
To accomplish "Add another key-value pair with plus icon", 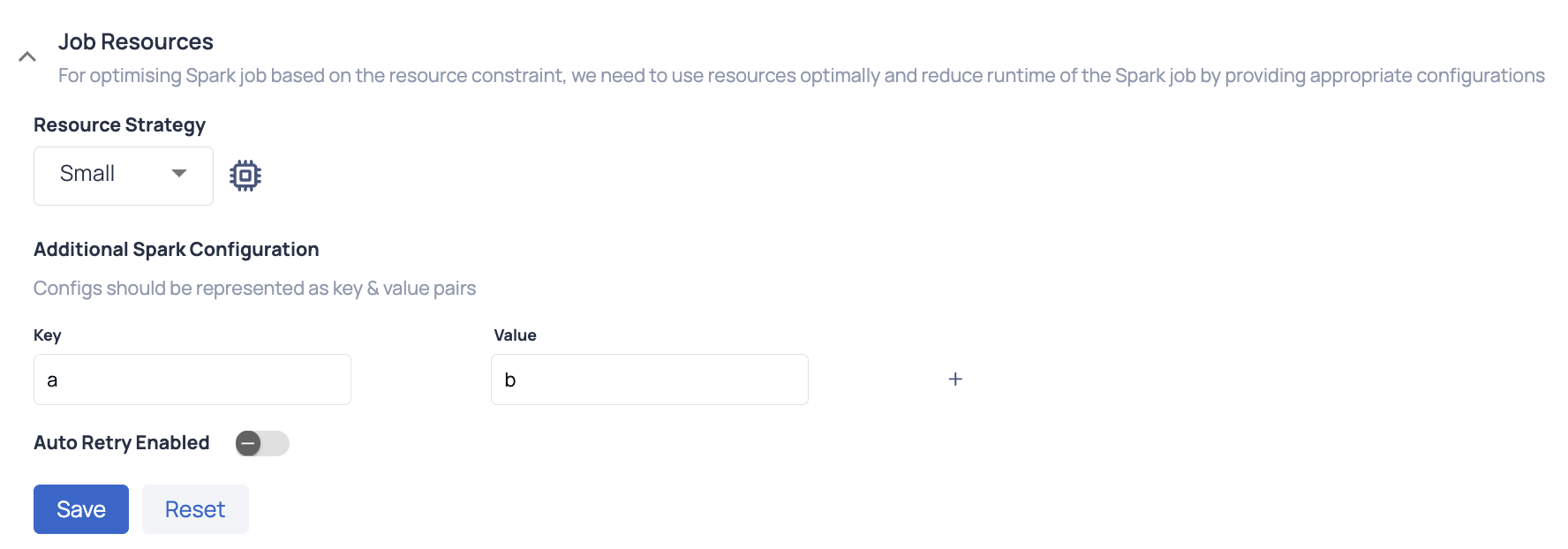I will click(955, 379).
